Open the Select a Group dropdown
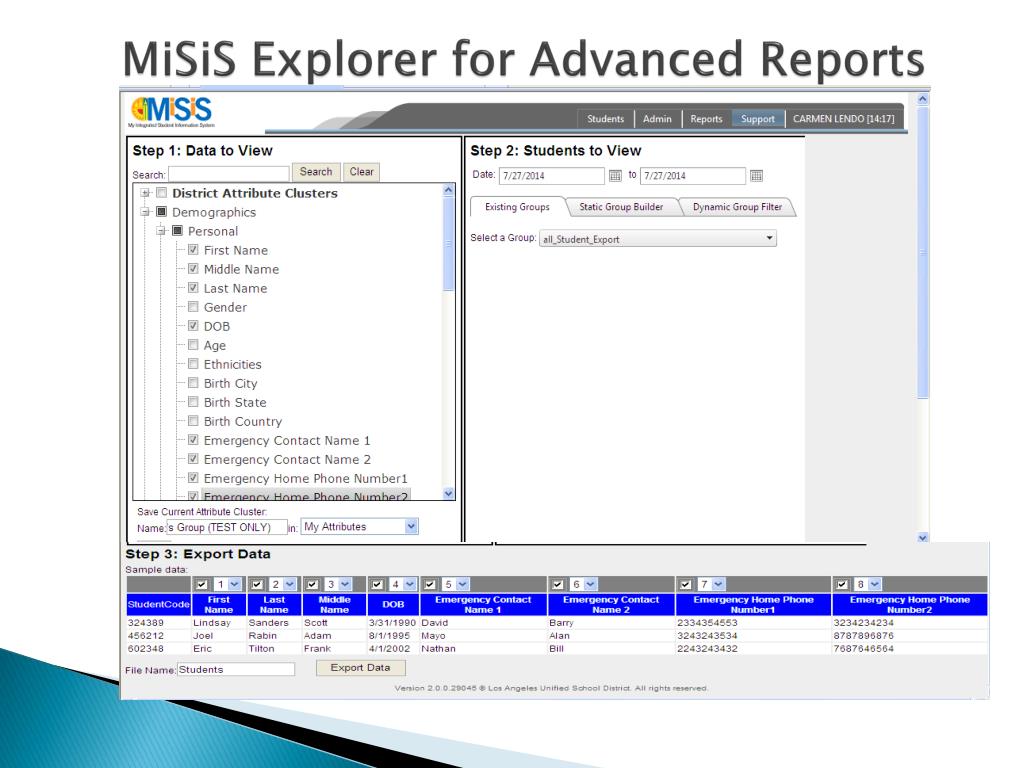 [x=658, y=239]
